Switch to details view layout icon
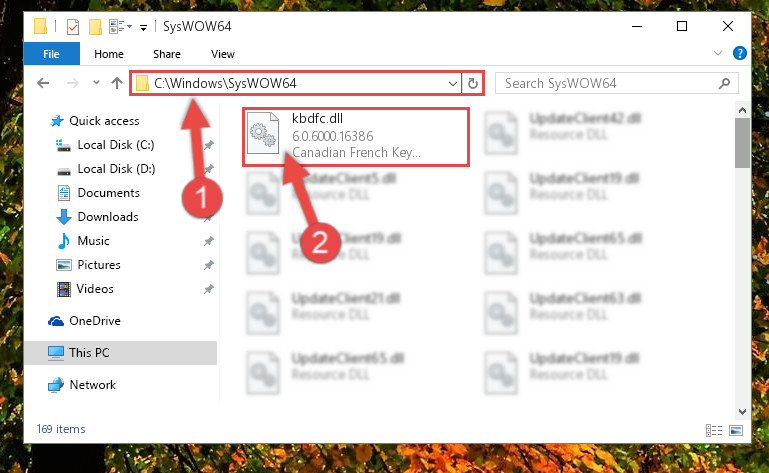This screenshot has width=769, height=473. pos(714,430)
